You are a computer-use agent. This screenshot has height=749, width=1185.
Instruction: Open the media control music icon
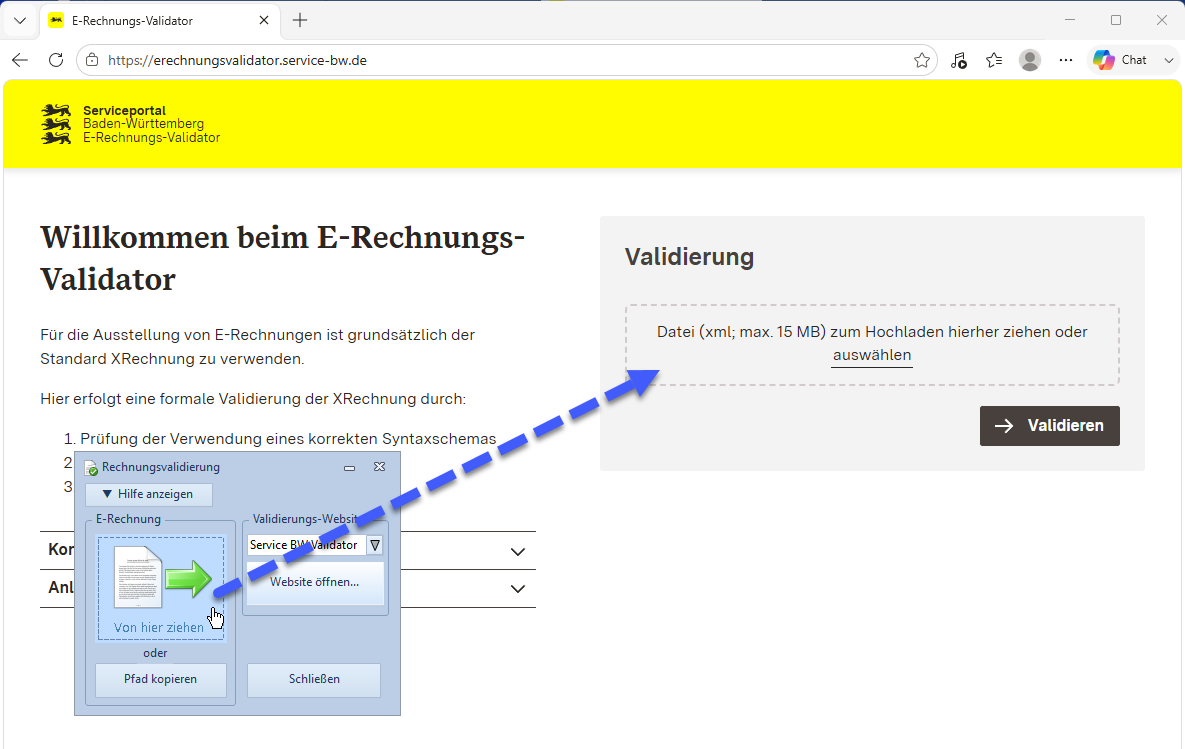tap(958, 60)
